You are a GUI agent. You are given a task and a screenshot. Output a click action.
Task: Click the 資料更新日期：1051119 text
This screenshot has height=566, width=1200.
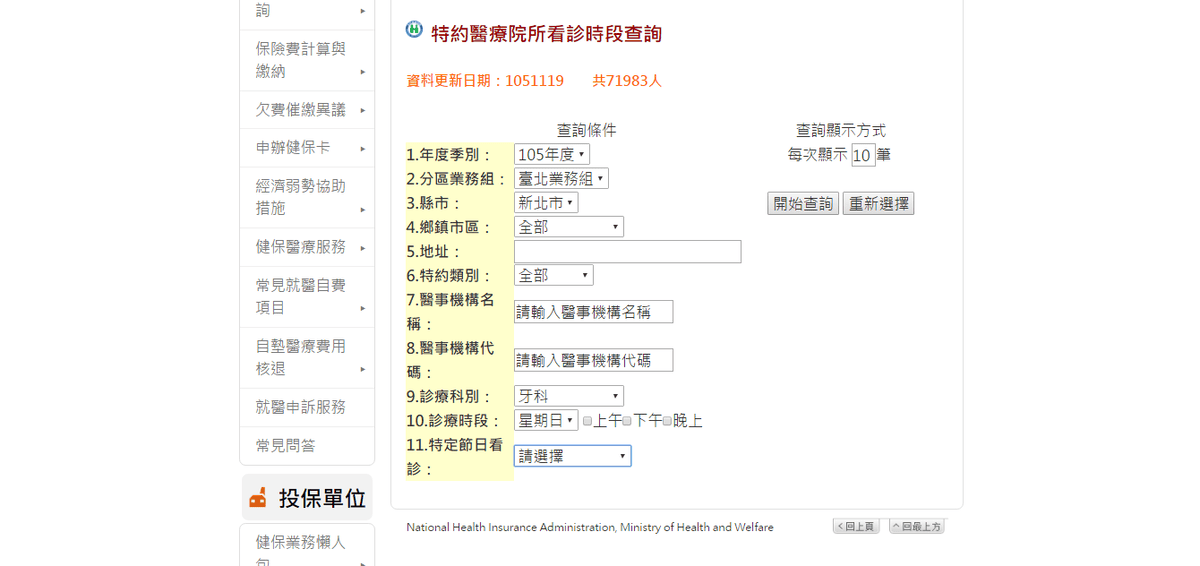[485, 81]
